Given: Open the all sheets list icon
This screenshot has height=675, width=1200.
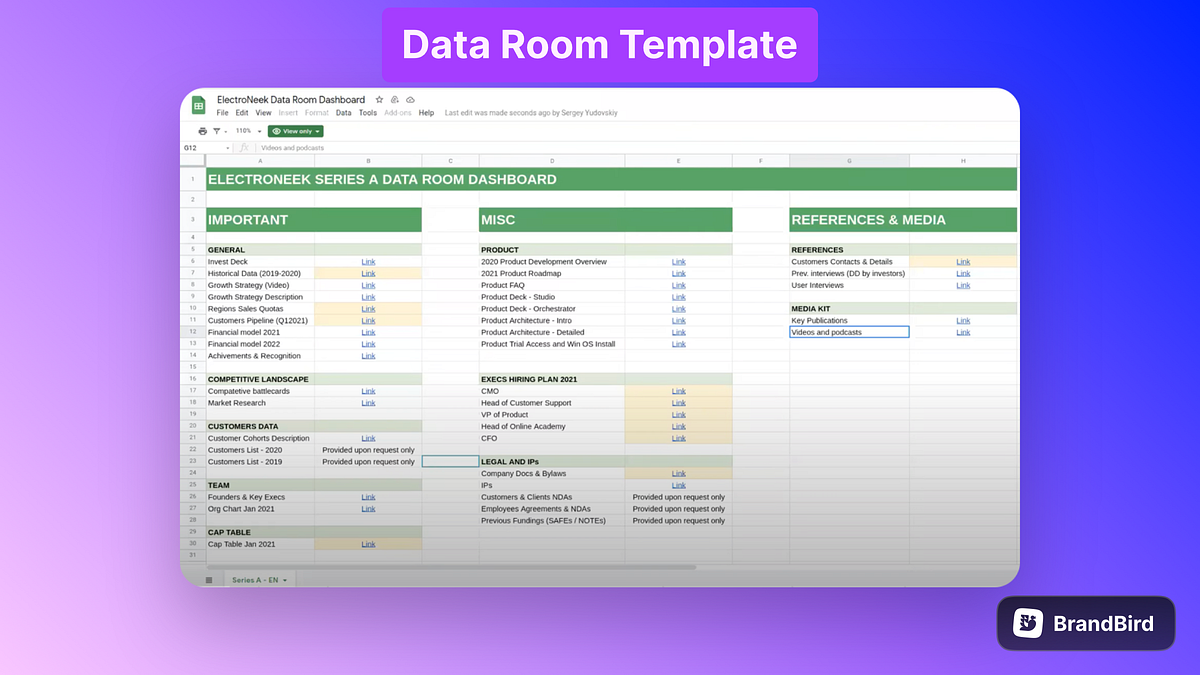Looking at the screenshot, I should click(209, 580).
